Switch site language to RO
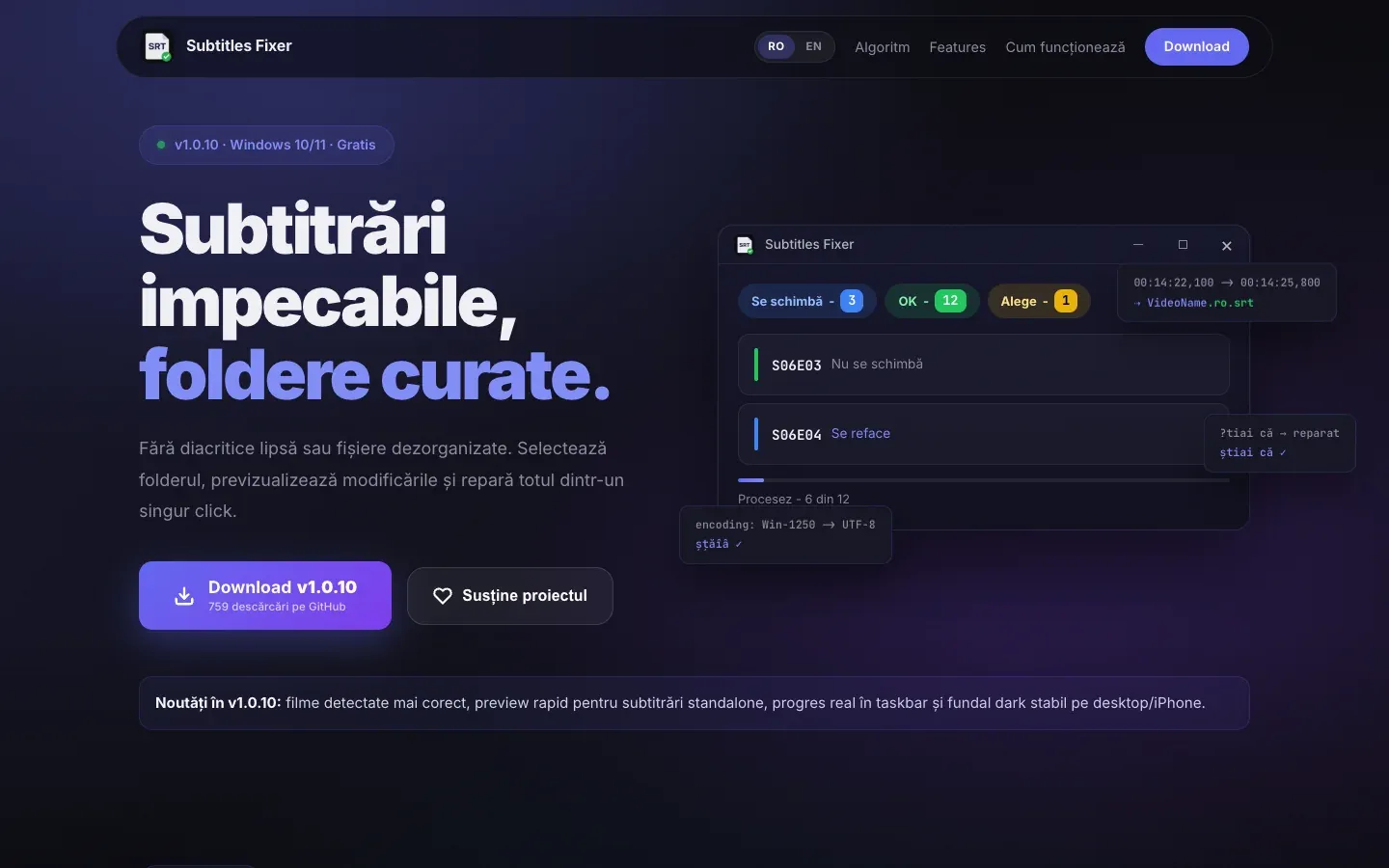This screenshot has width=1389, height=868. [776, 46]
